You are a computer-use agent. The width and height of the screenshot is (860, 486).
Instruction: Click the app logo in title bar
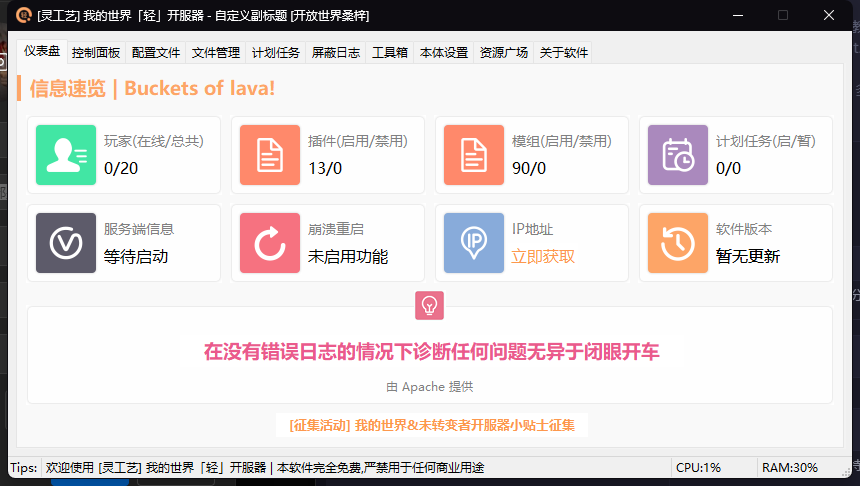[23, 15]
